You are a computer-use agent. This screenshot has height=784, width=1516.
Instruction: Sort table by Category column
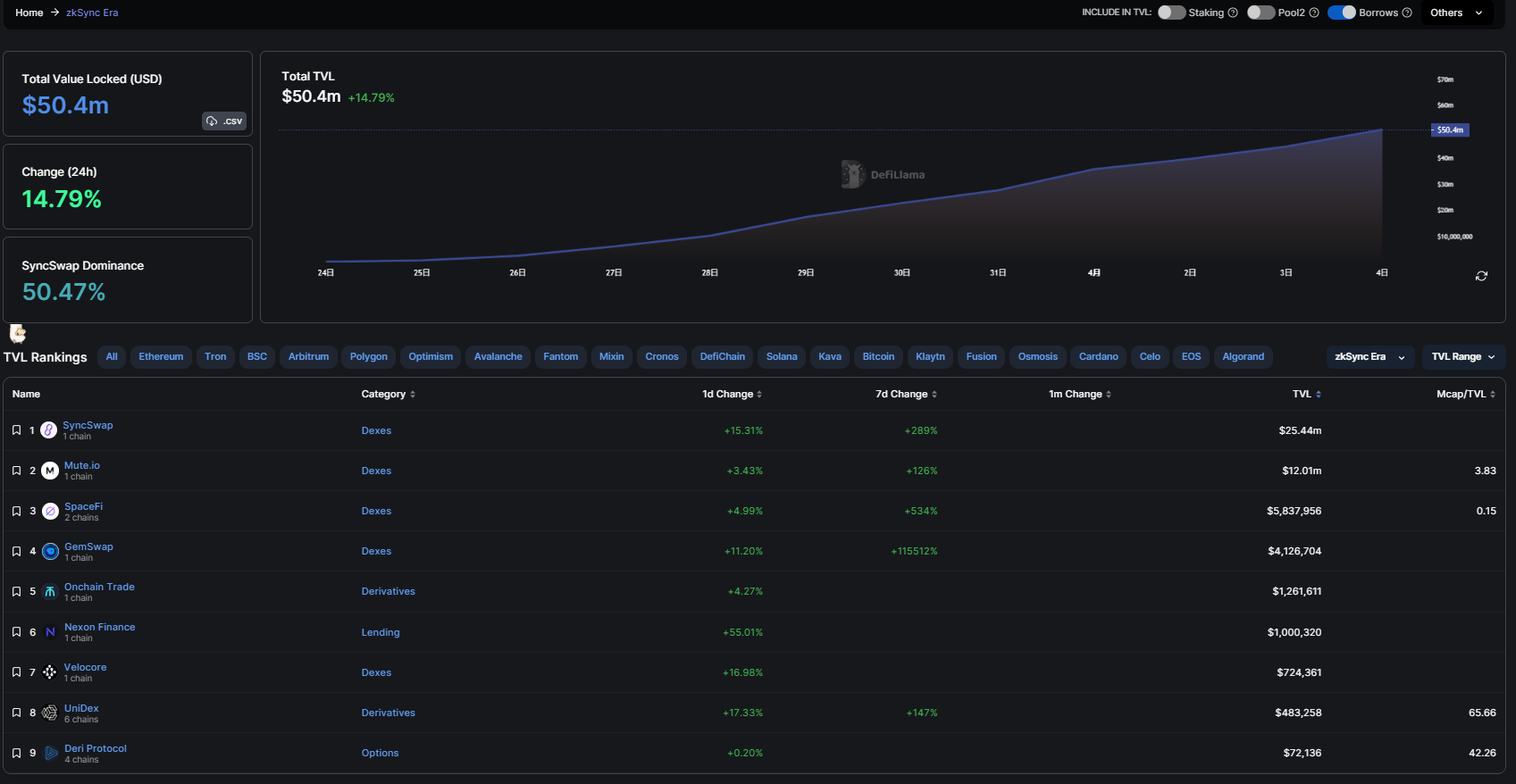[389, 394]
